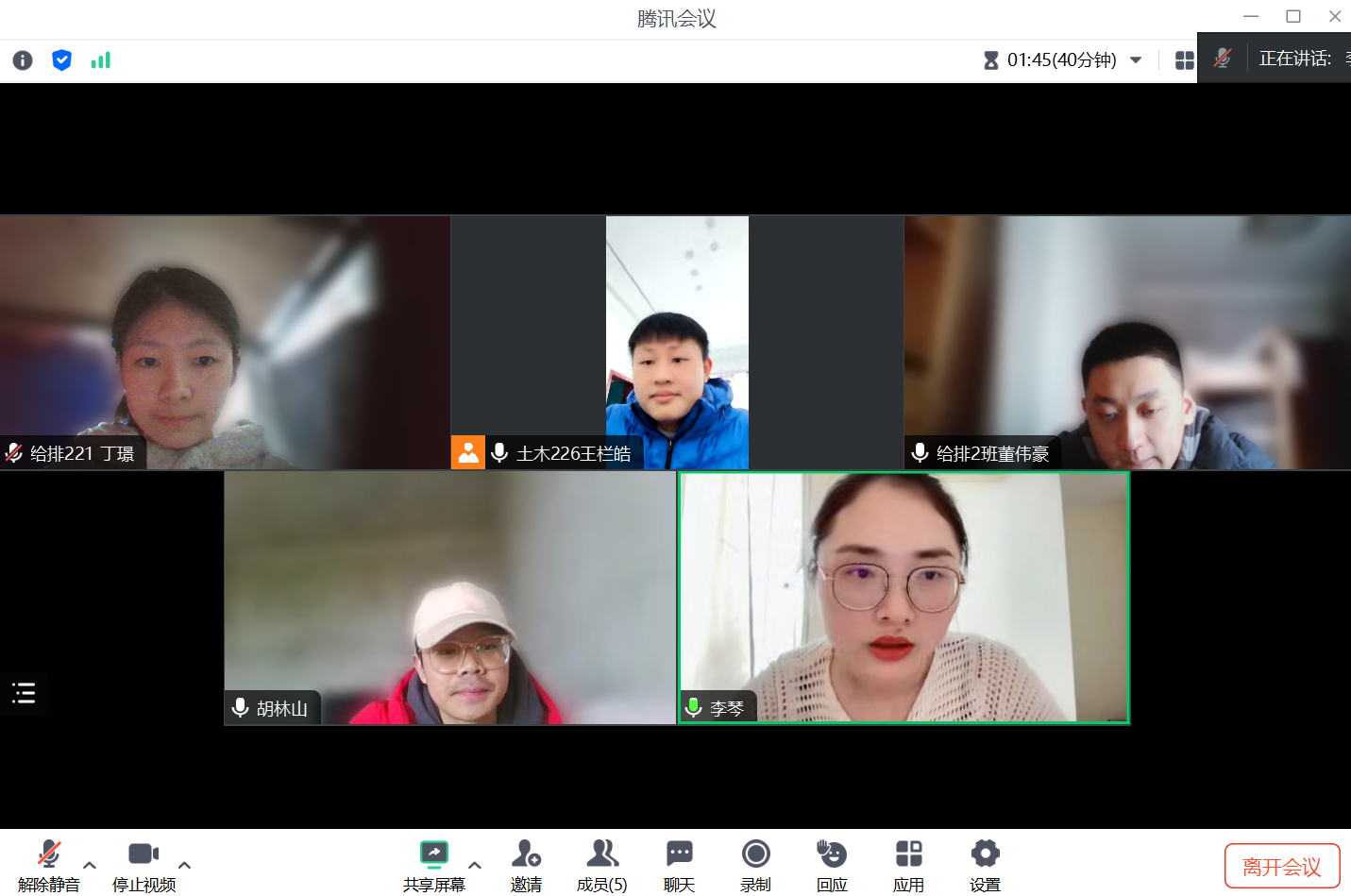Click the 给排2班董伟豪 name label
This screenshot has width=1351, height=896.
click(x=993, y=454)
